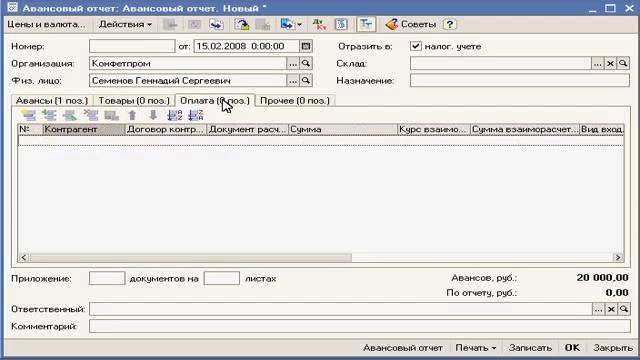Open Цены и валюта... settings

coord(46,24)
